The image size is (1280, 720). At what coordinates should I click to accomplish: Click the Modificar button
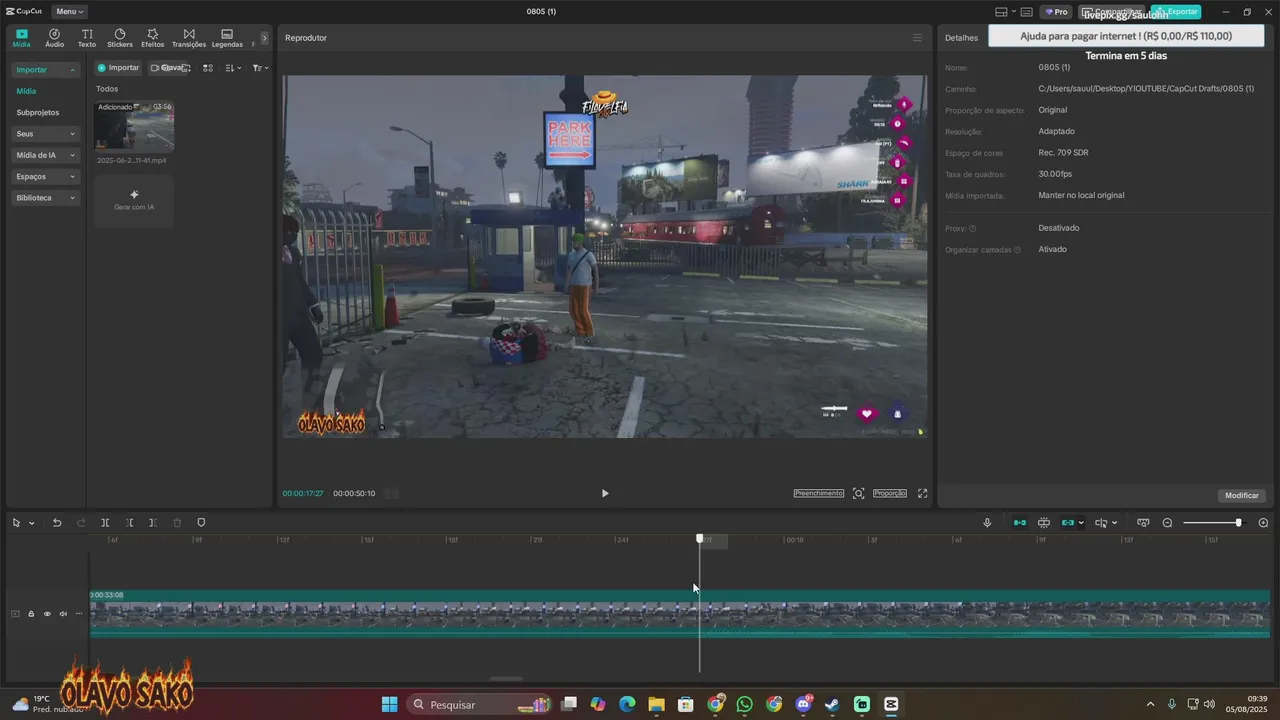click(1242, 495)
